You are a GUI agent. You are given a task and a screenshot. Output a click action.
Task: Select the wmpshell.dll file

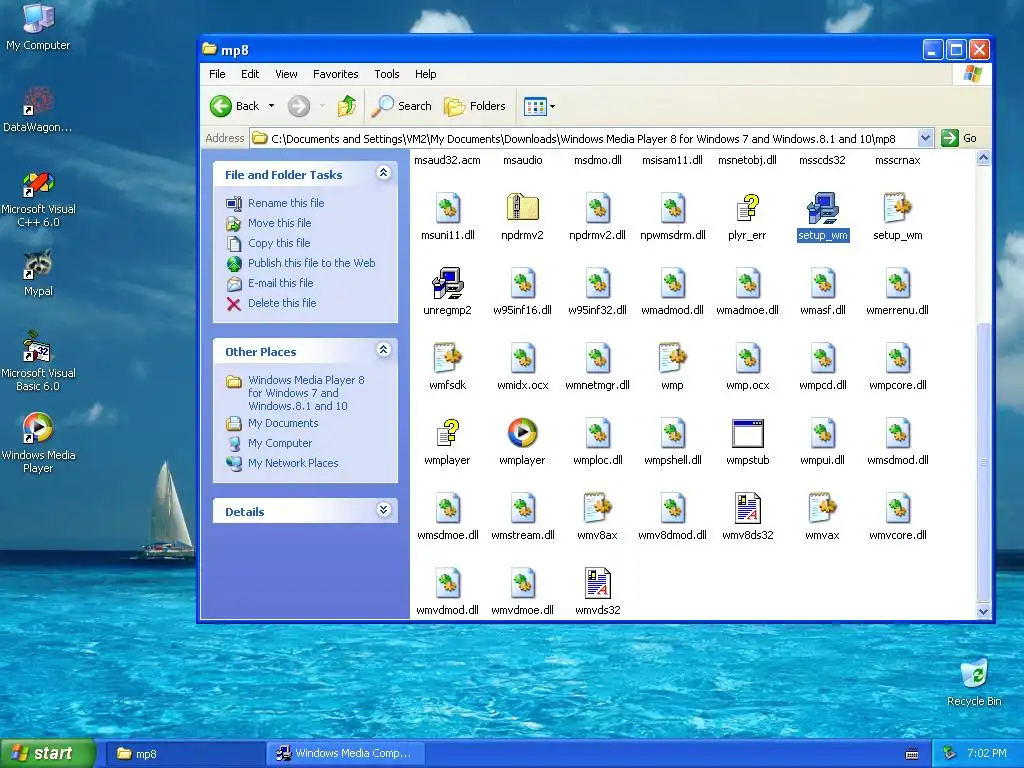(x=673, y=441)
